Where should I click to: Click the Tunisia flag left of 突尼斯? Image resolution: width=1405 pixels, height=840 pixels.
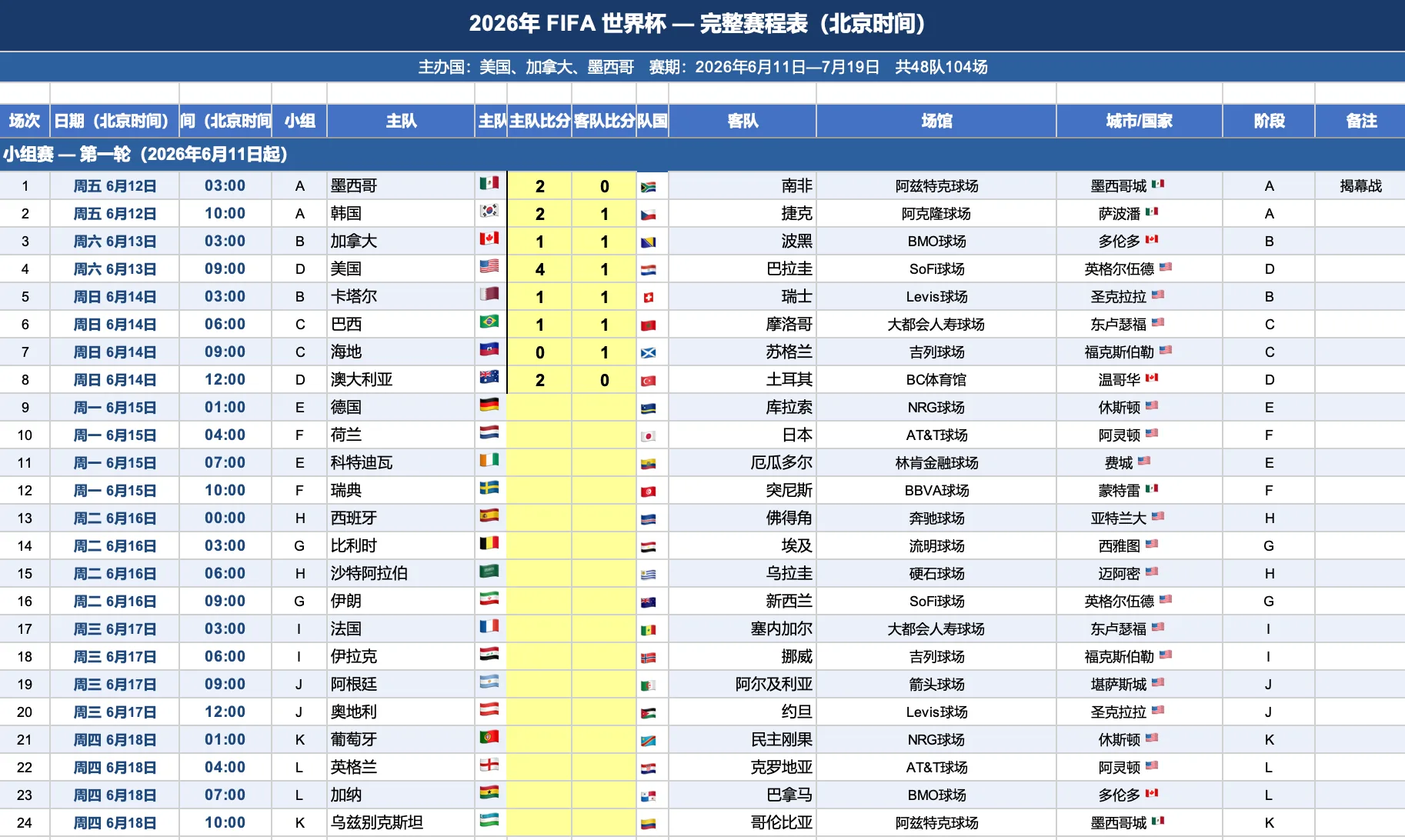649,492
